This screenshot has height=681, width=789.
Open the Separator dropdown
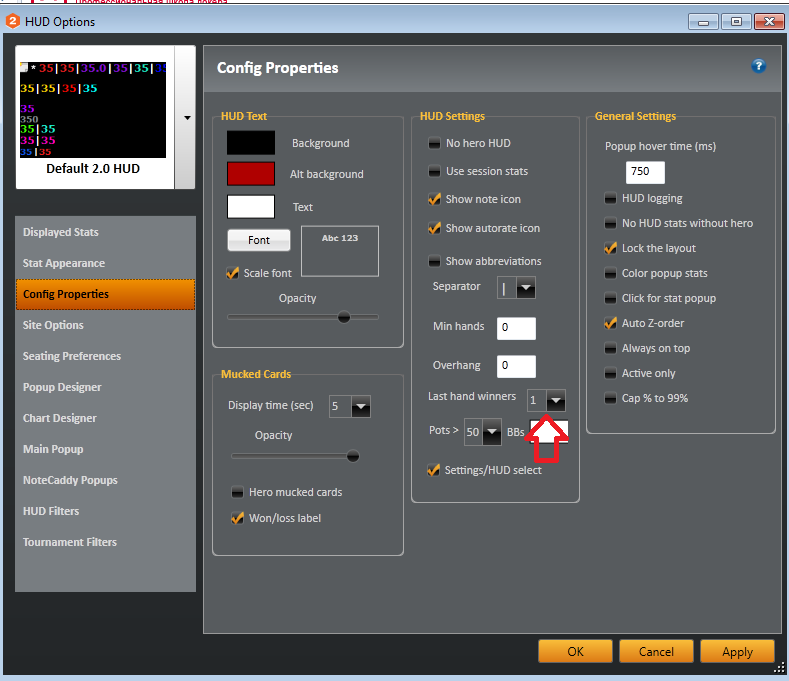click(526, 287)
